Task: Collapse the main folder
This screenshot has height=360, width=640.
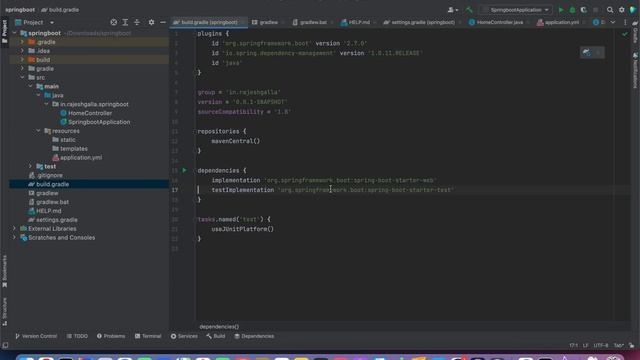Action: click(x=31, y=87)
